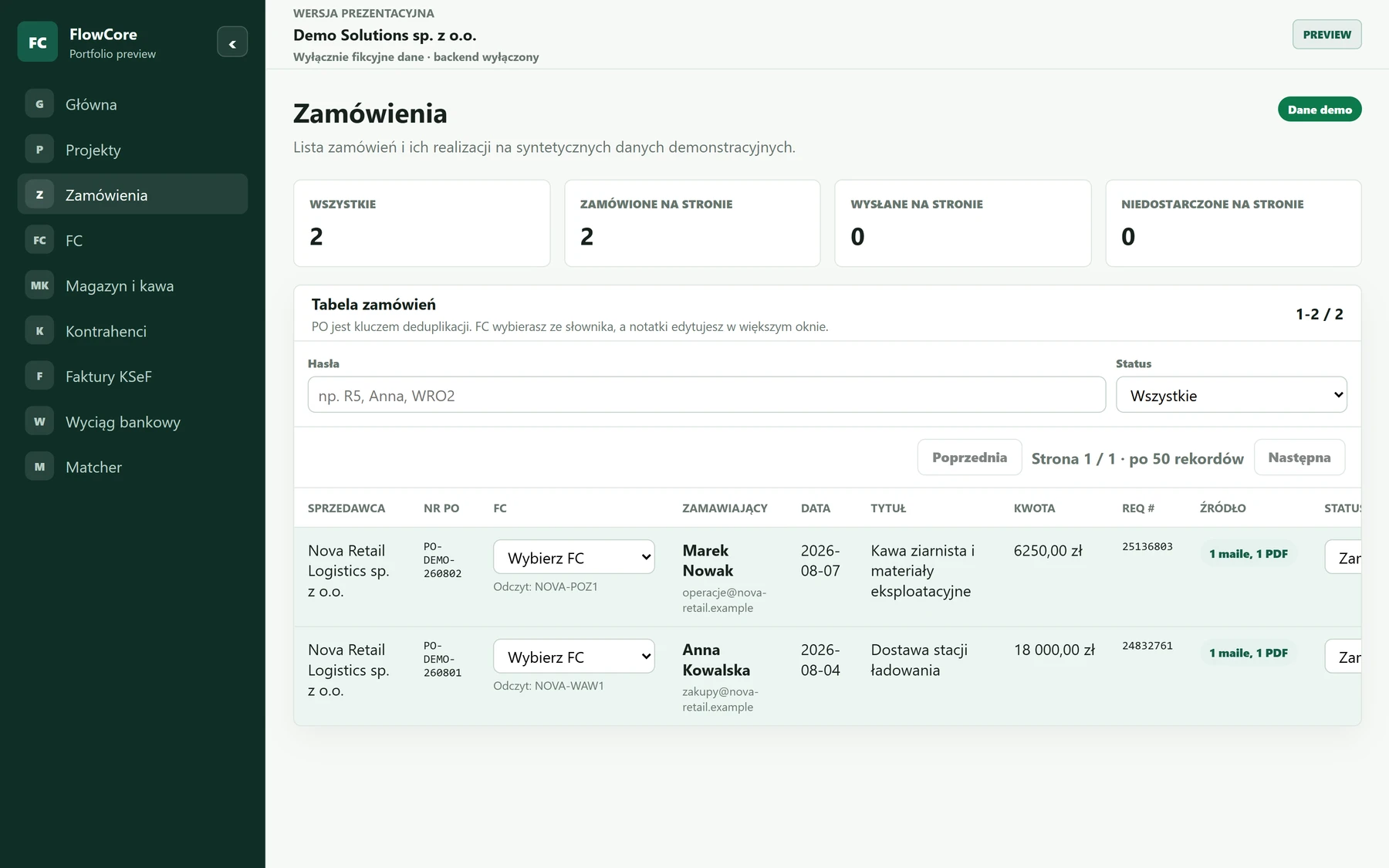Click the Z icon beside Zamówienia

39,194
